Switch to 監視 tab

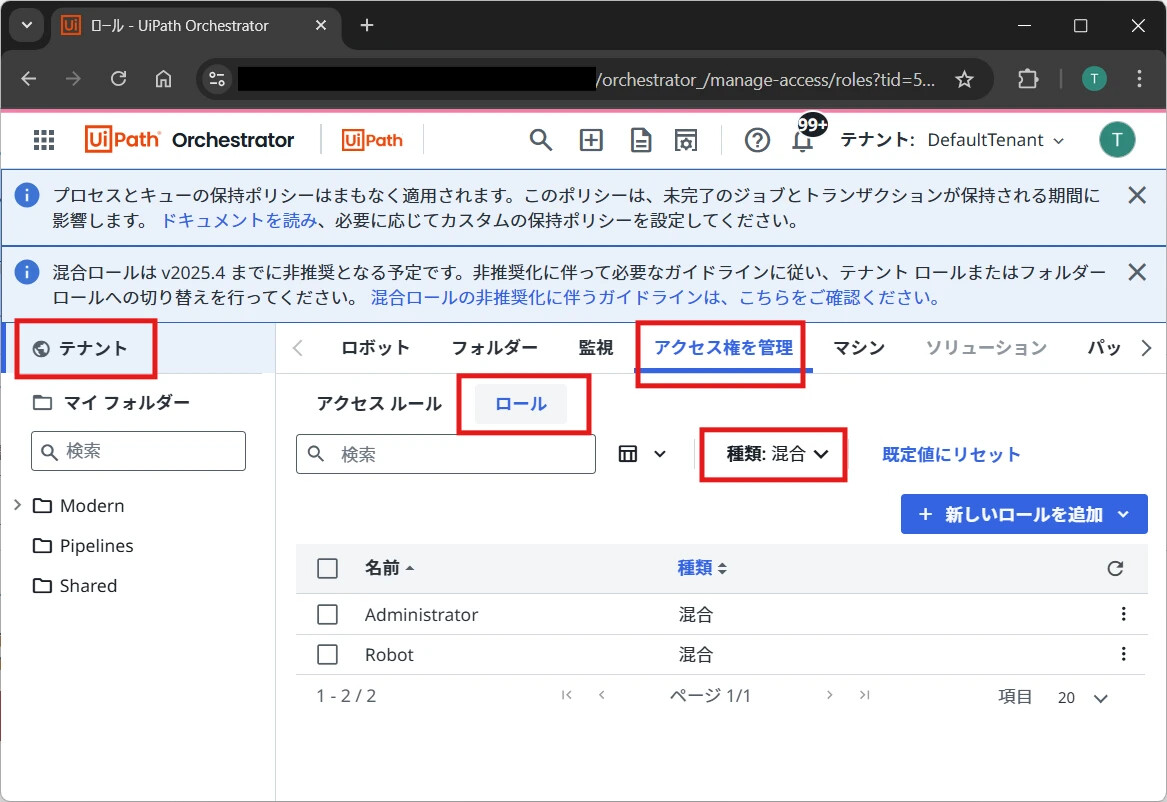[x=595, y=347]
